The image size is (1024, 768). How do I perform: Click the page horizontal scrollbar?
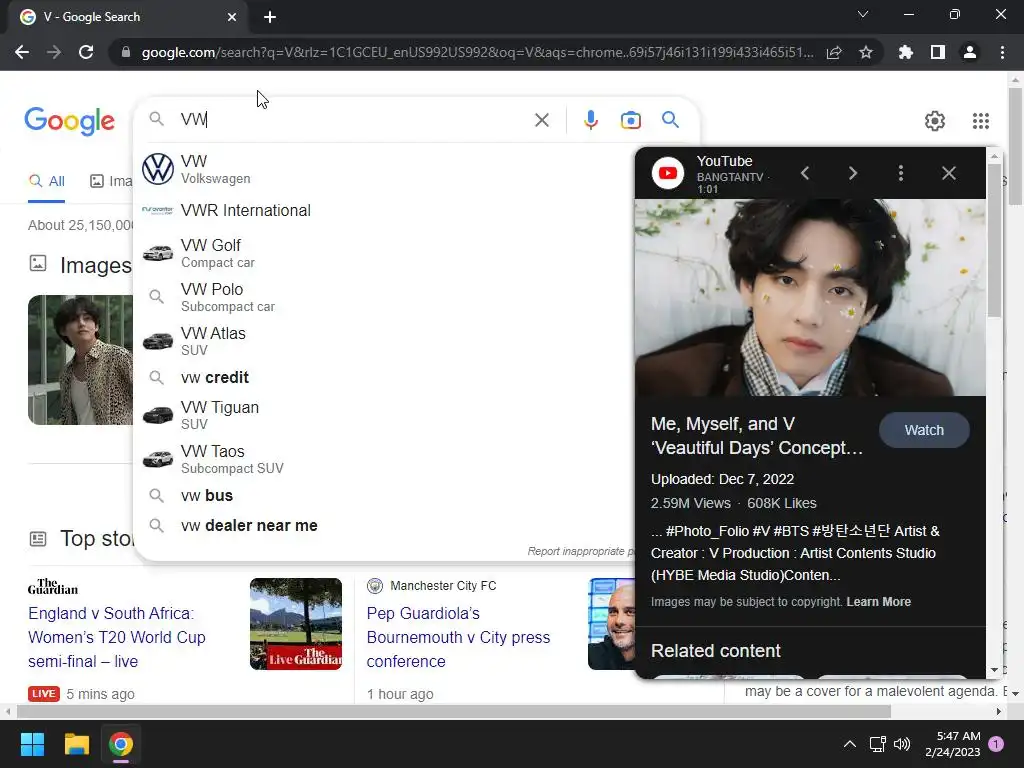point(453,711)
